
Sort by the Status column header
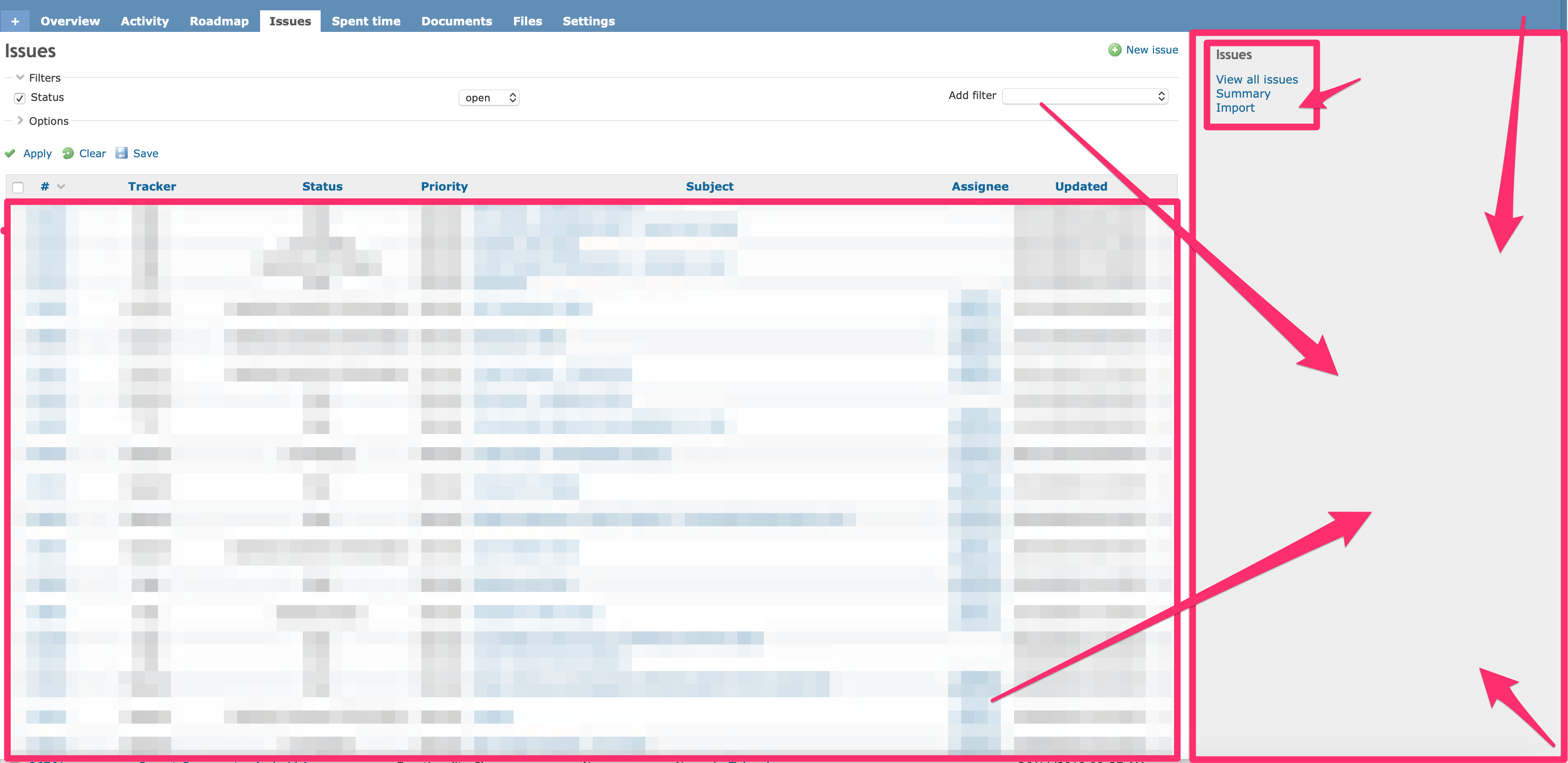(x=322, y=187)
